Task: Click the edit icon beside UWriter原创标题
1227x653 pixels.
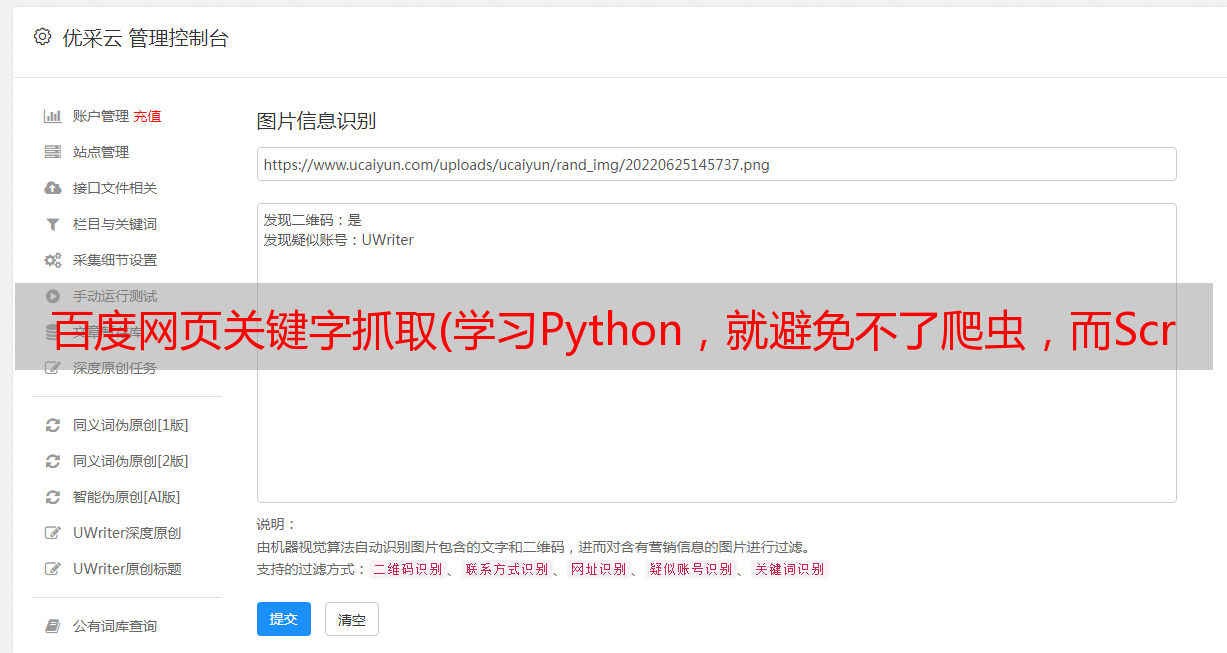Action: point(53,569)
